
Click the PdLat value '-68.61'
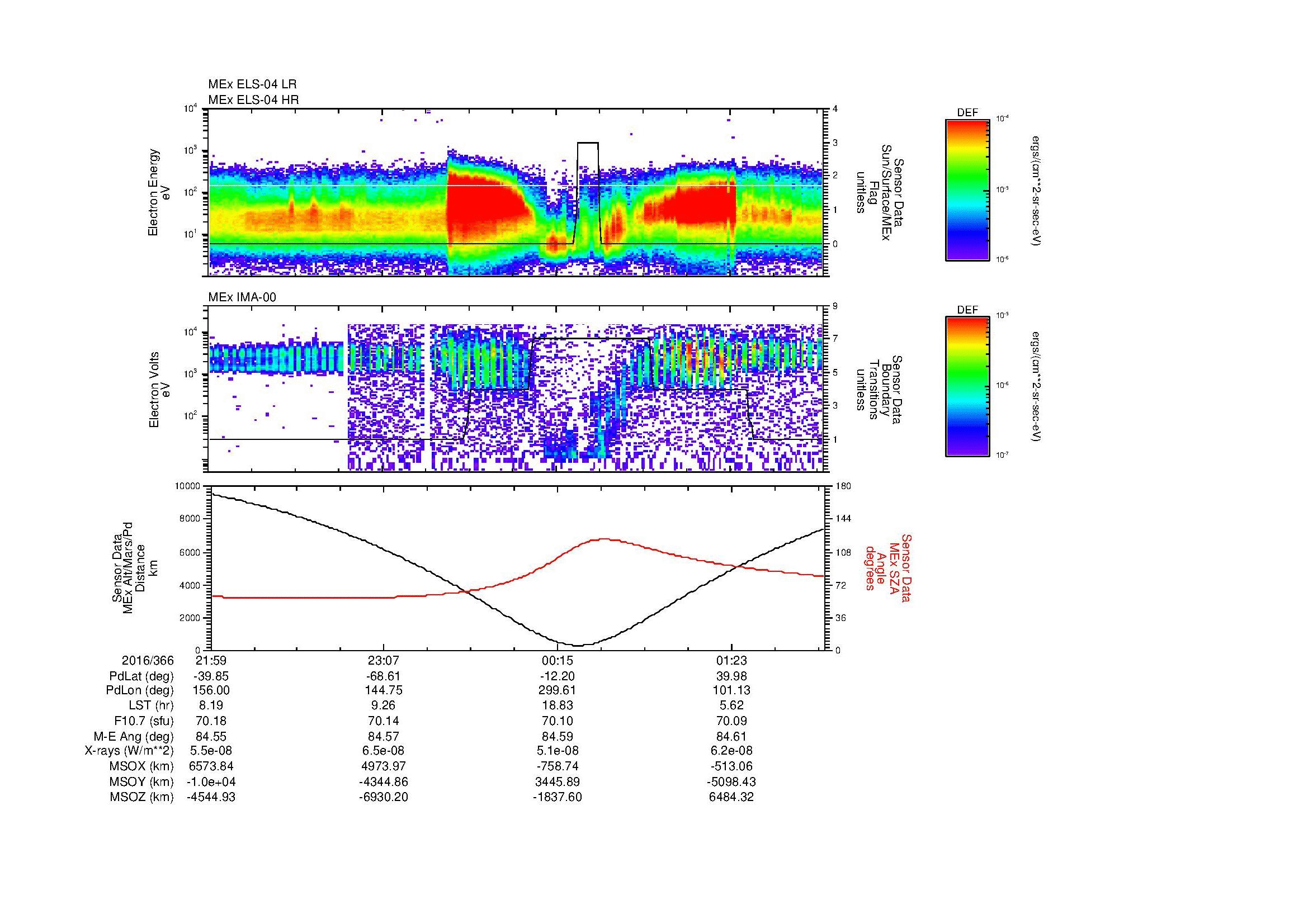tap(384, 676)
